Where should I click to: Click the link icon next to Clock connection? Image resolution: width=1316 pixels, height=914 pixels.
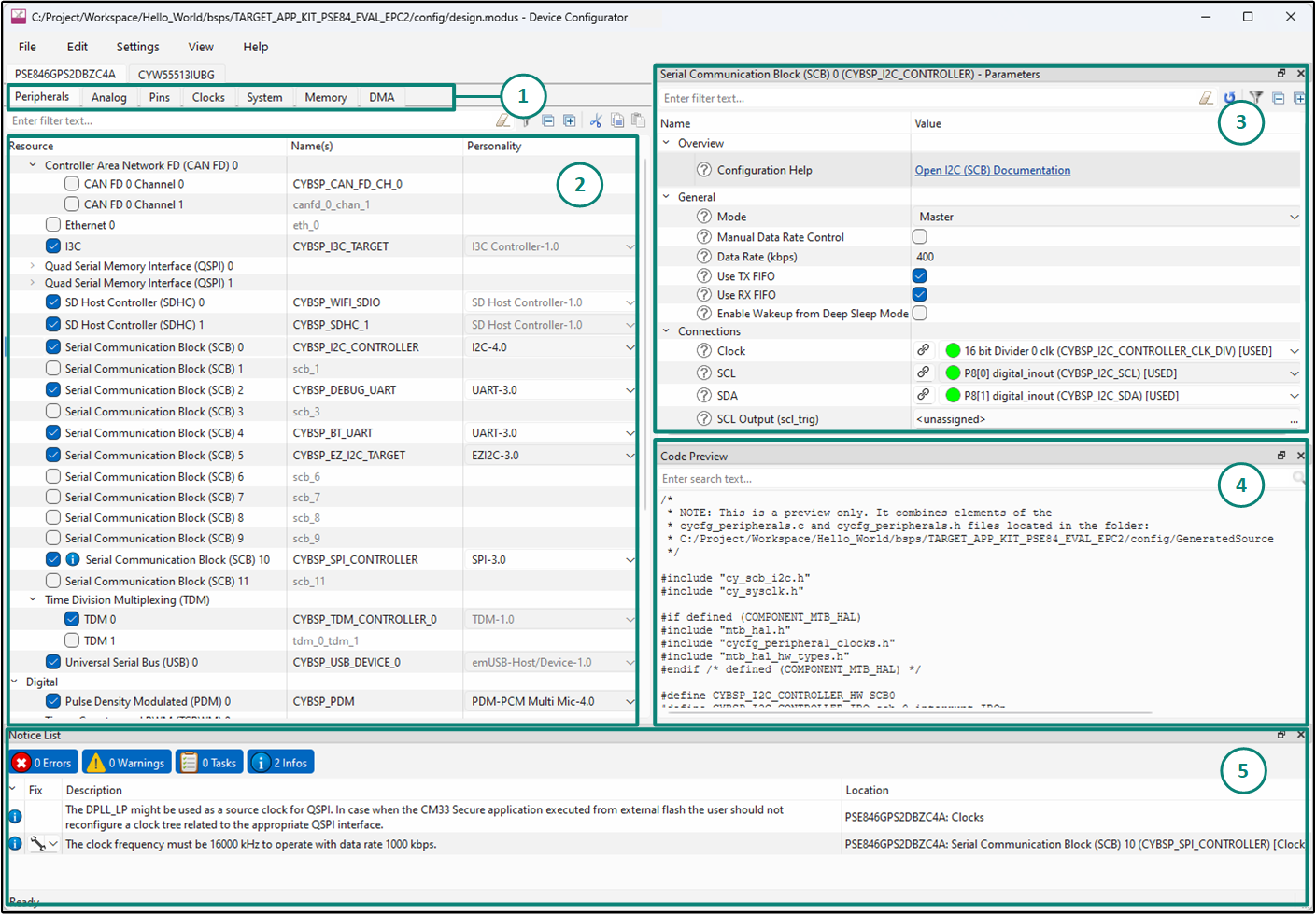pos(923,350)
